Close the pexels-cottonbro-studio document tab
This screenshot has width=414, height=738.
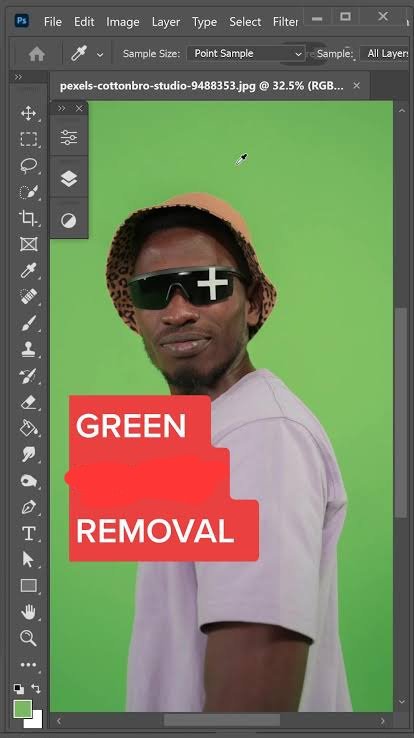pos(357,86)
